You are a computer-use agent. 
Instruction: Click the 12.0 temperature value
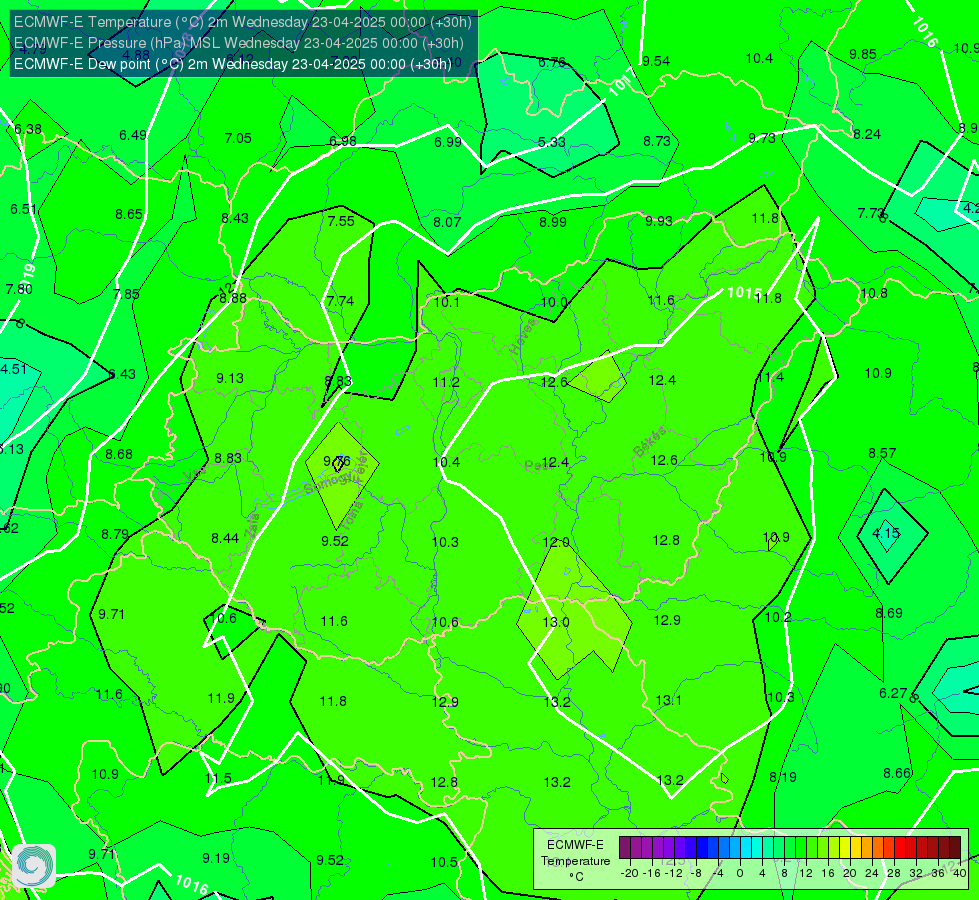pos(556,542)
